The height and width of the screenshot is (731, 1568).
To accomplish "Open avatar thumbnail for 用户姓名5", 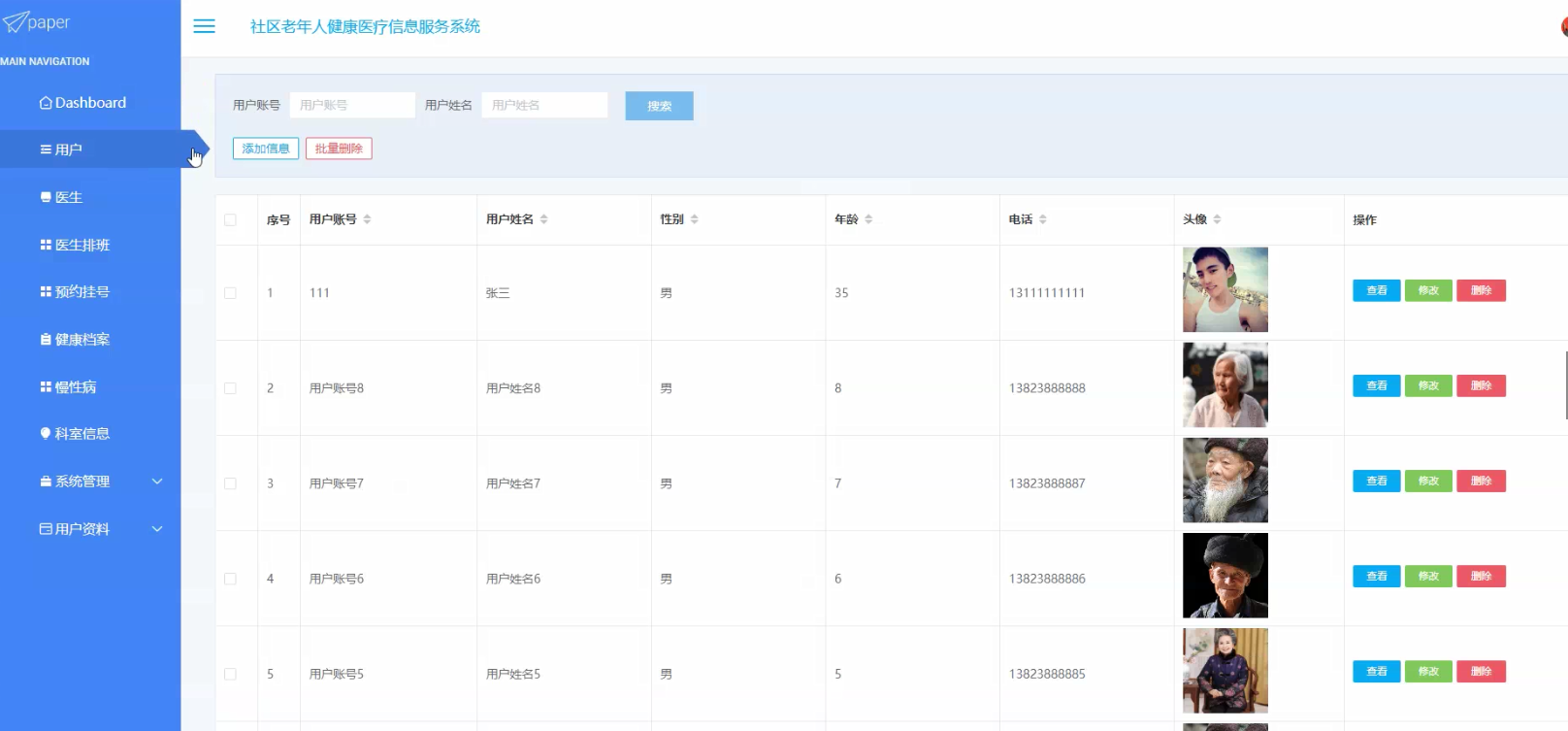I will (x=1225, y=670).
